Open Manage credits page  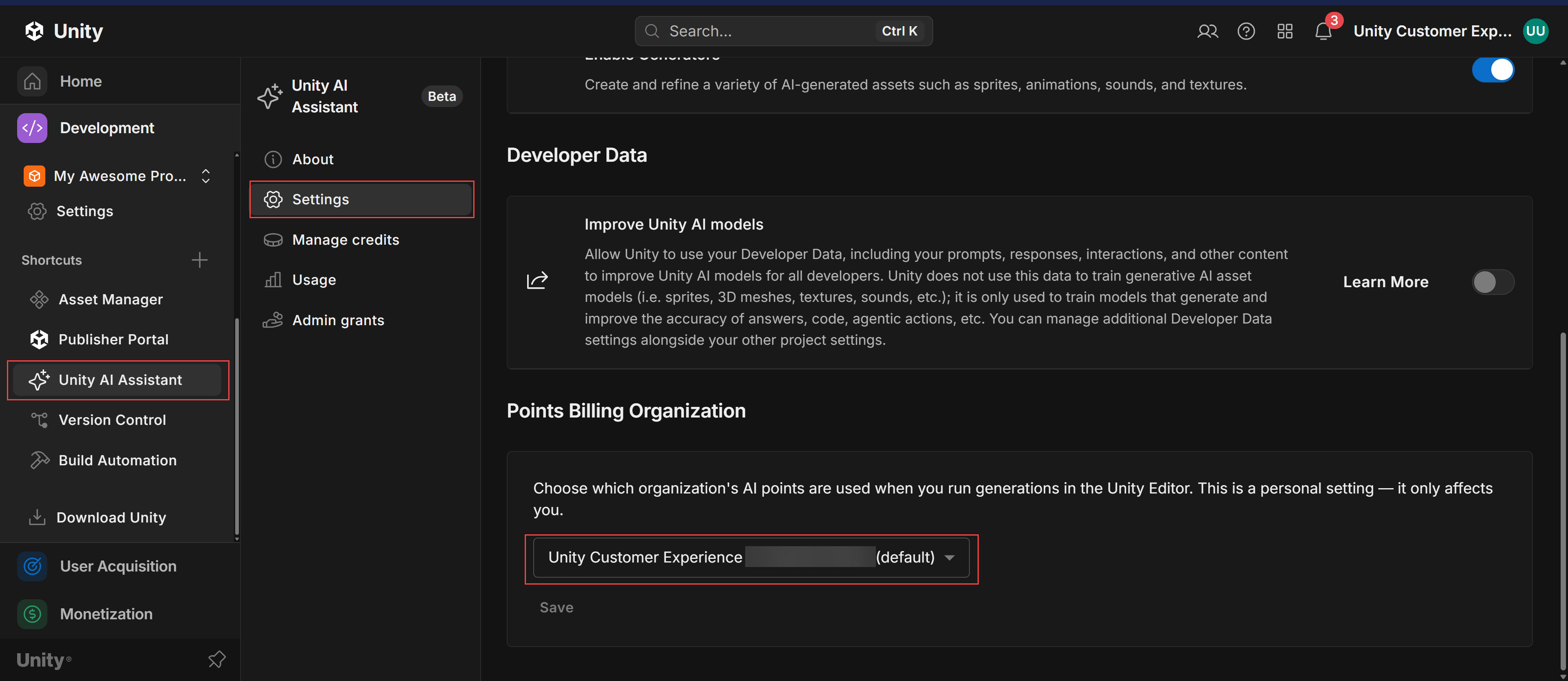coord(362,240)
